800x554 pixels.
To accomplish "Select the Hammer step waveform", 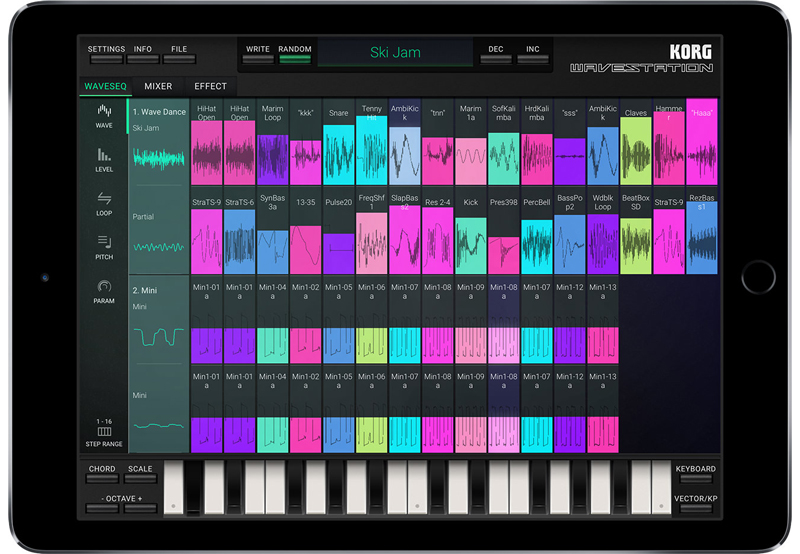I will tap(669, 142).
